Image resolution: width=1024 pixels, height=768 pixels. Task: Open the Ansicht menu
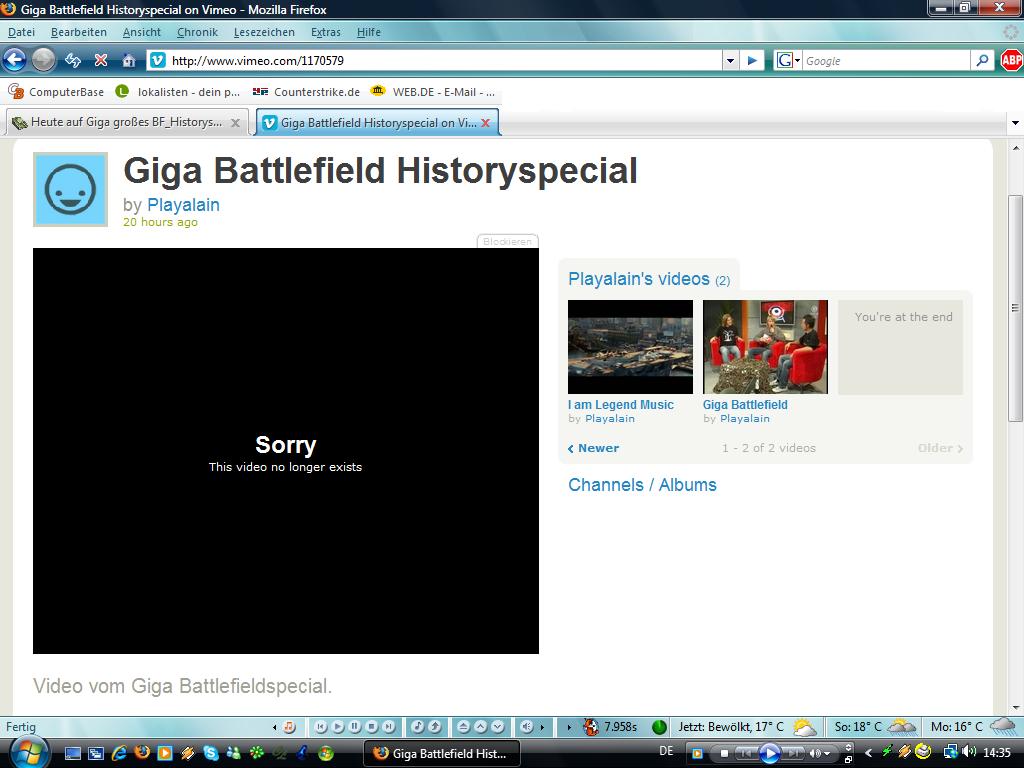142,32
